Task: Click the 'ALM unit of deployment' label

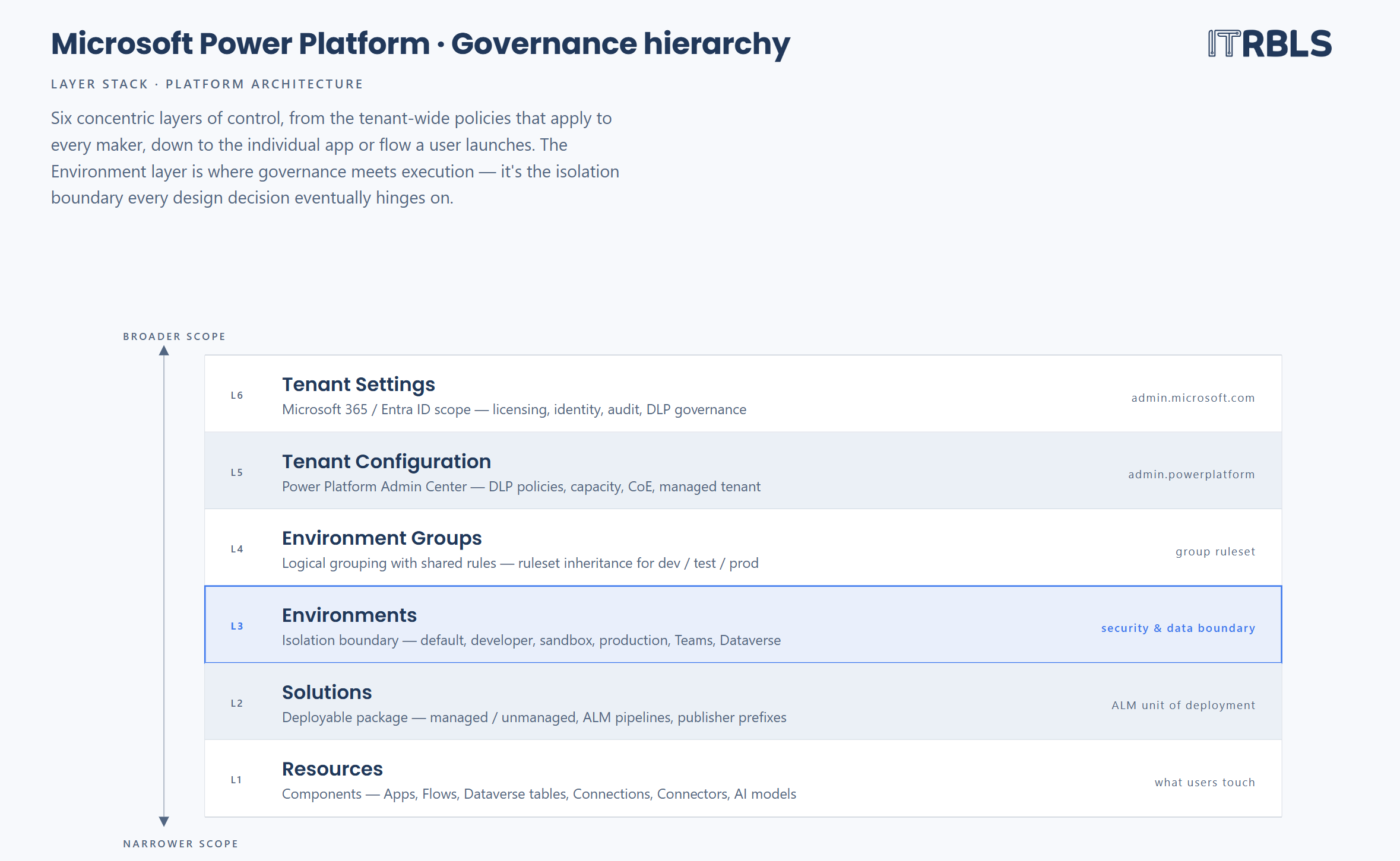Action: [x=1183, y=705]
